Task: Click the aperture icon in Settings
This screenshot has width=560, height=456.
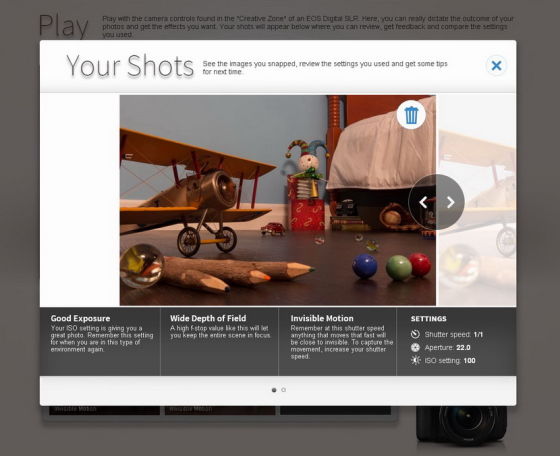Action: [415, 347]
